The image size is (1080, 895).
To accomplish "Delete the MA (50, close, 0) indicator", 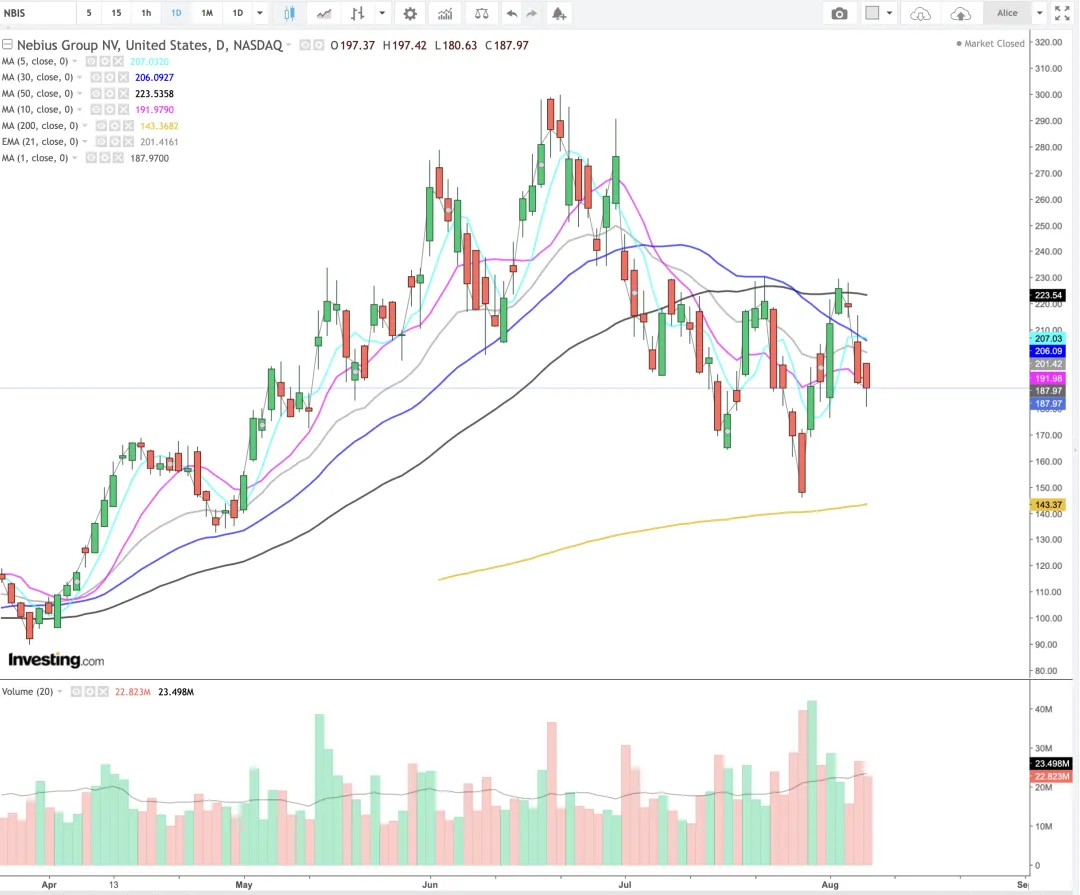I will (x=123, y=94).
